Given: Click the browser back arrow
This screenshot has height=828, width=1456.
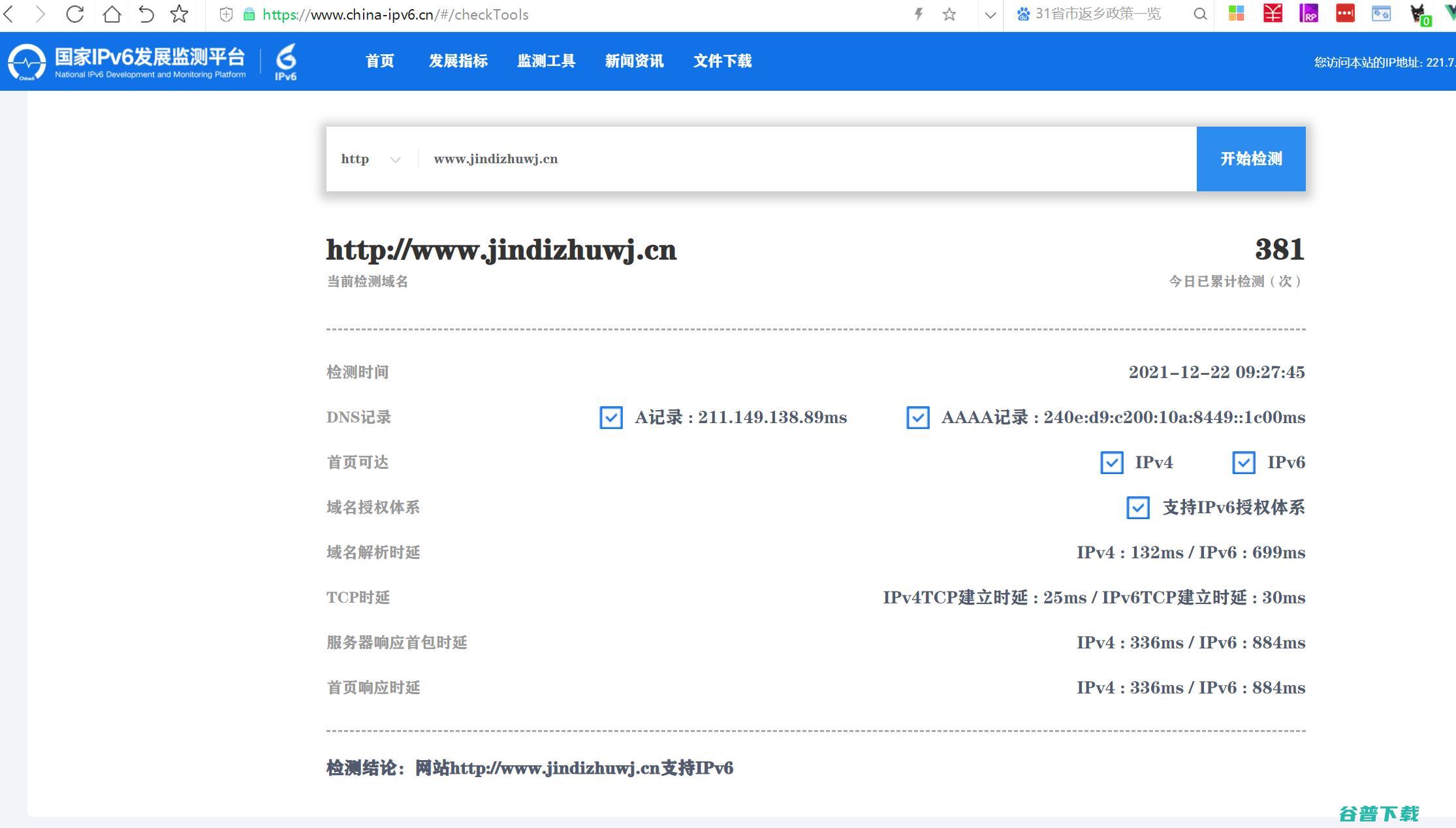Looking at the screenshot, I should click(8, 14).
